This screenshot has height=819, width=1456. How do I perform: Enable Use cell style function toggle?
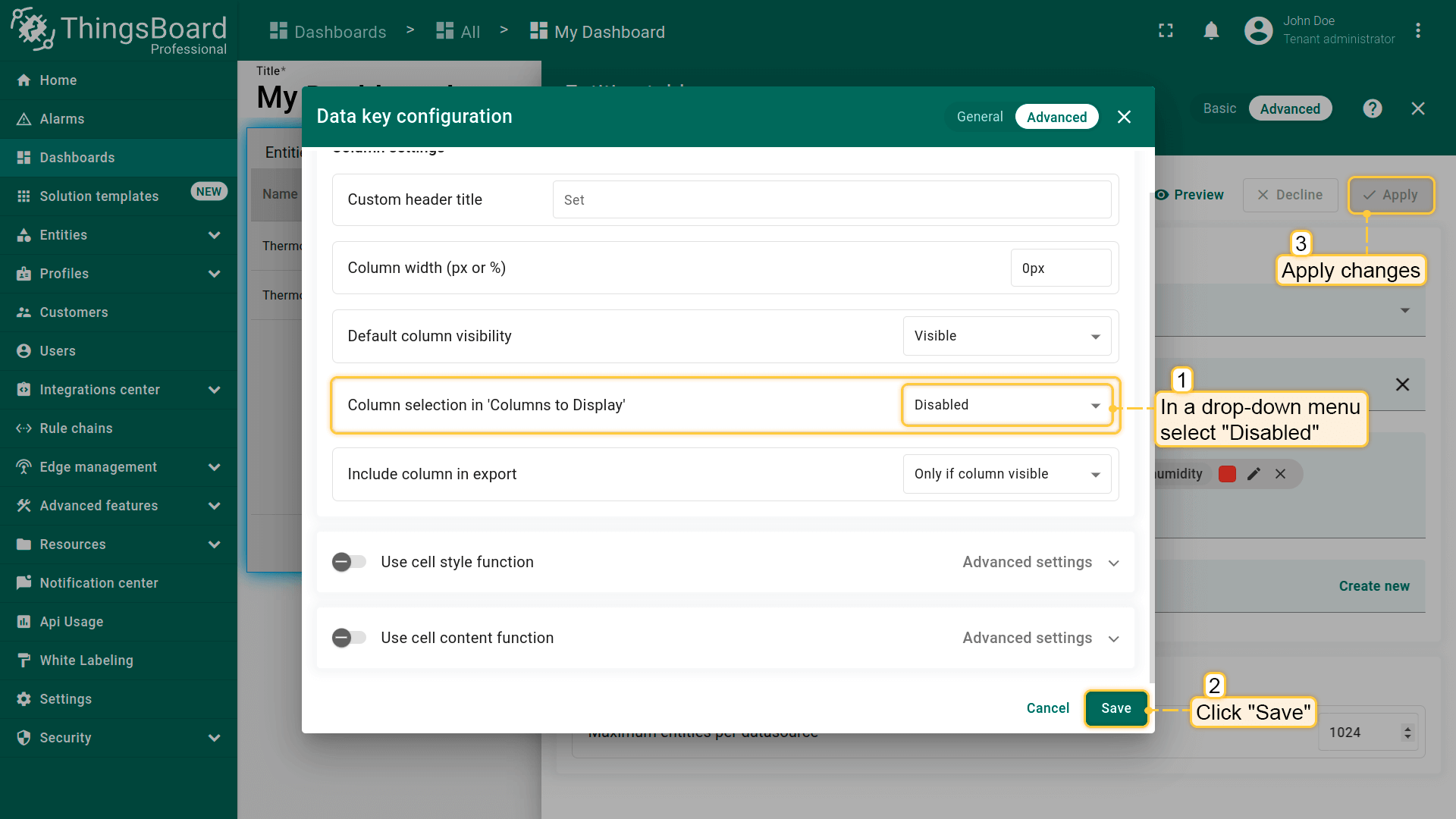[x=349, y=562]
